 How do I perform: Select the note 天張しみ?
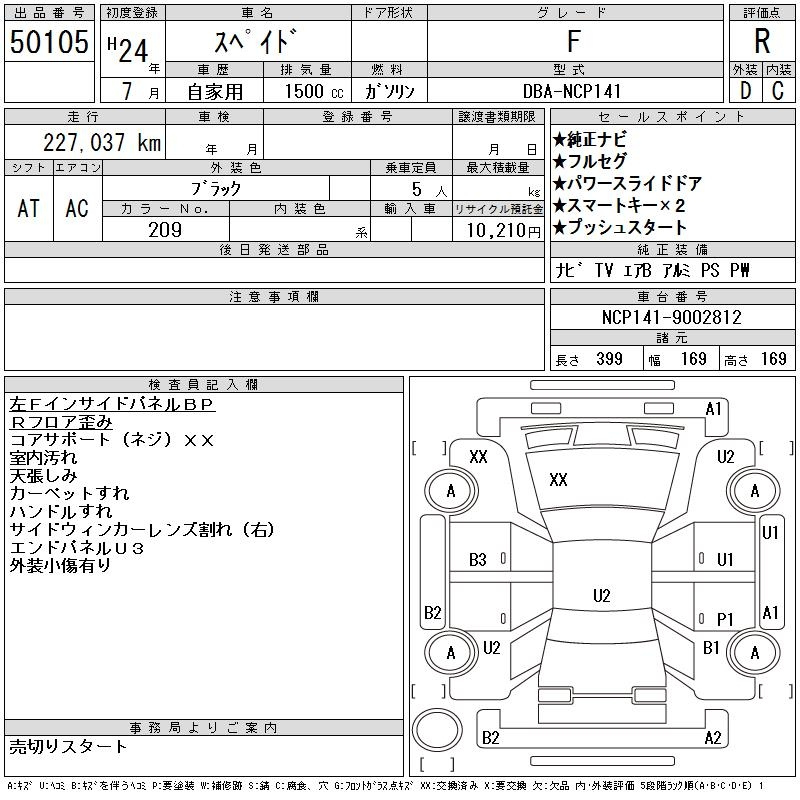tap(43, 476)
